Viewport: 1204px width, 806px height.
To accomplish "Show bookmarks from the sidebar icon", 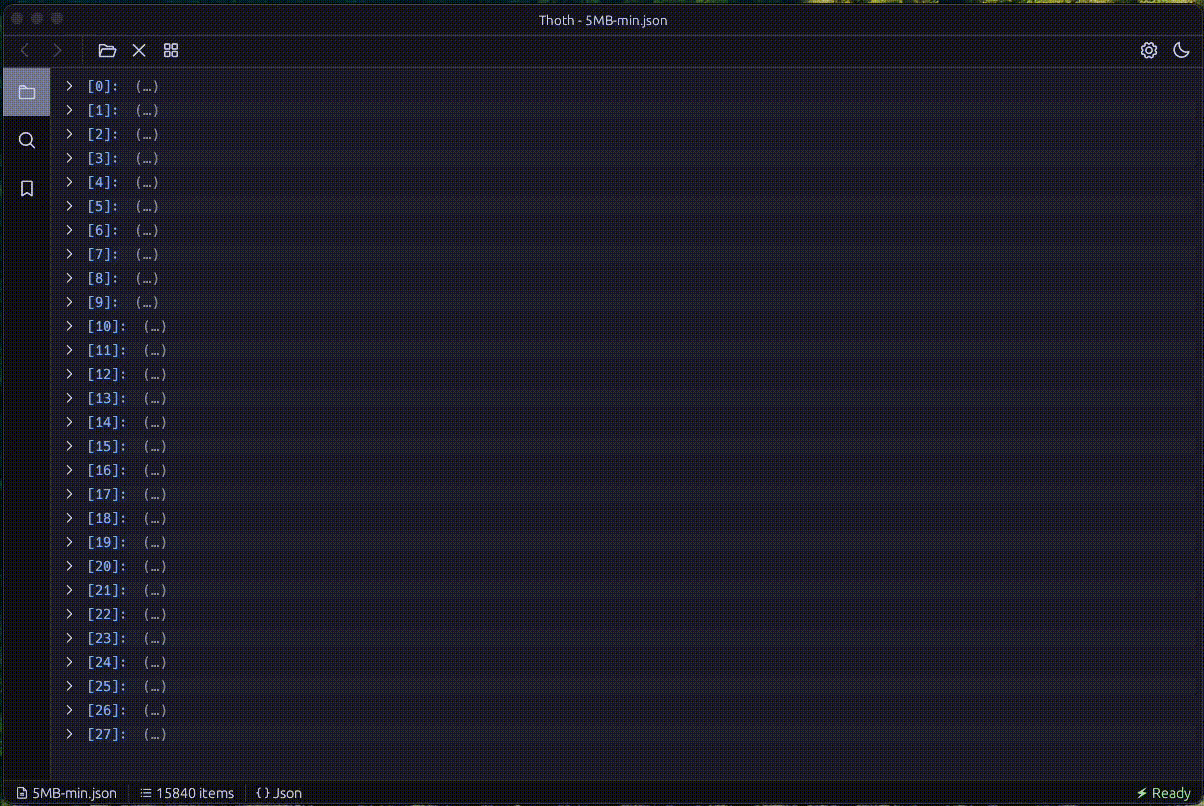I will [27, 188].
